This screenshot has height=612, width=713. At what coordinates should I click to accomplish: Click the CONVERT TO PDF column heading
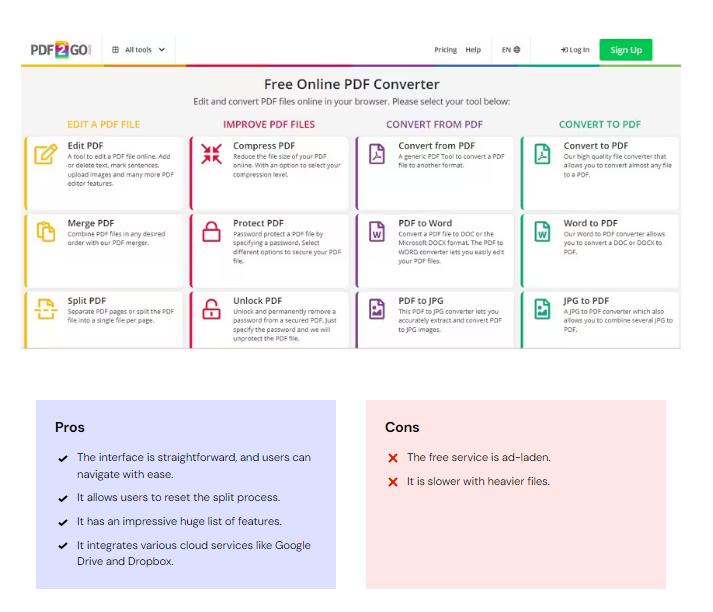tap(600, 124)
